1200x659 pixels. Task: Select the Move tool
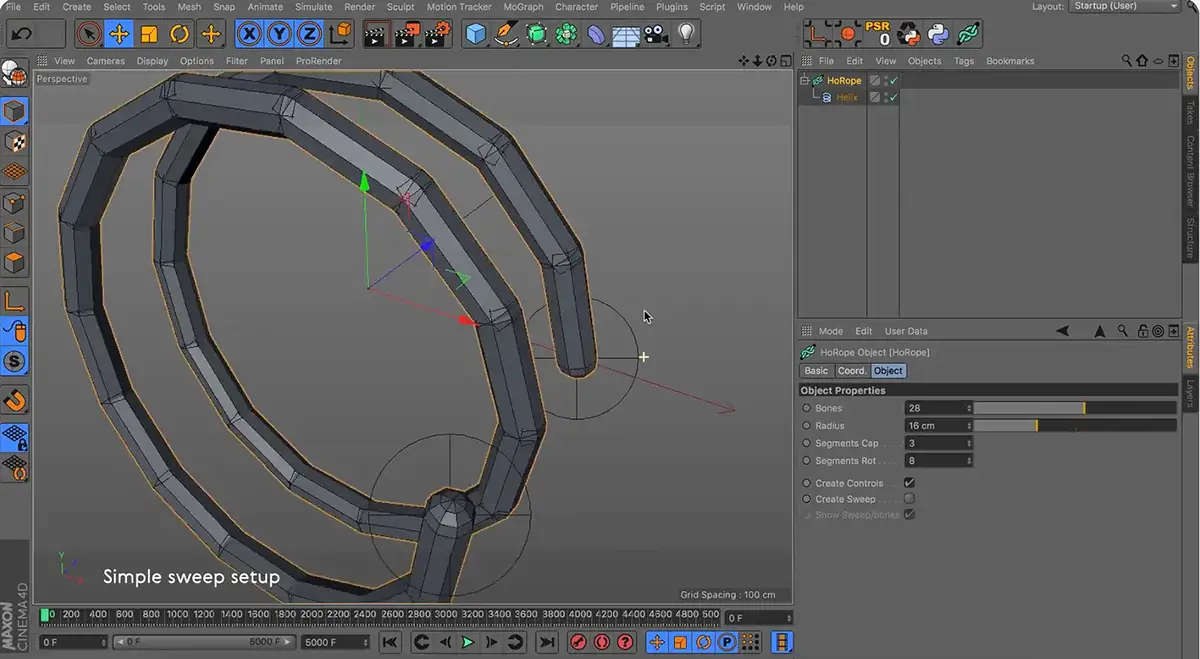[119, 34]
